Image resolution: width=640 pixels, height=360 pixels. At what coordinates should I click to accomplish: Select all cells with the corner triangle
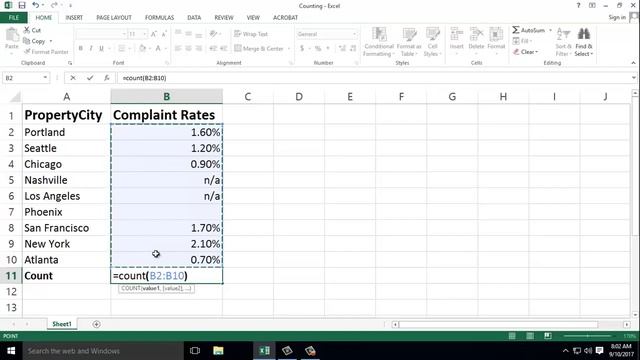coord(15,97)
